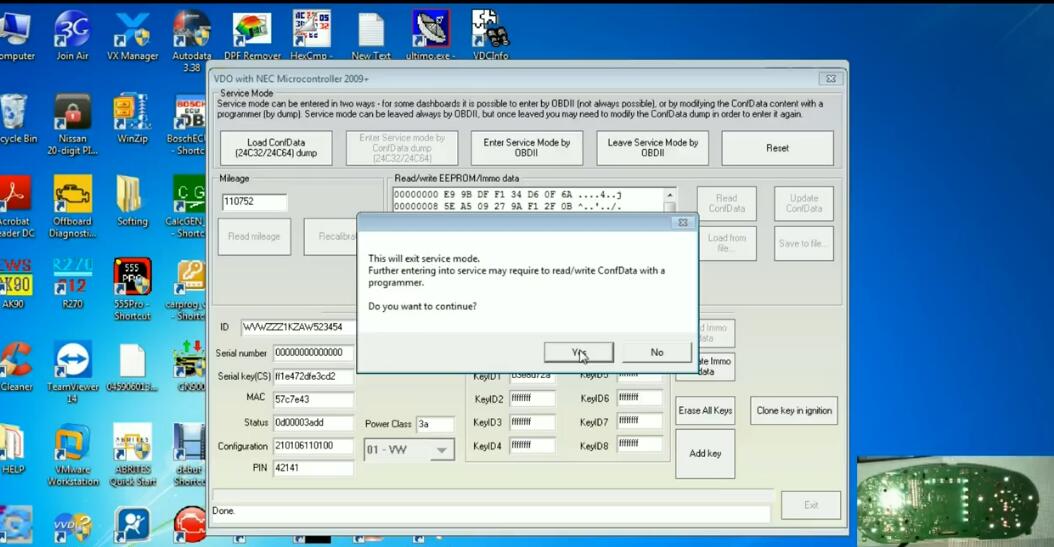Click the KeyID2 value field
Screen dimensions: 1054x547
532,398
